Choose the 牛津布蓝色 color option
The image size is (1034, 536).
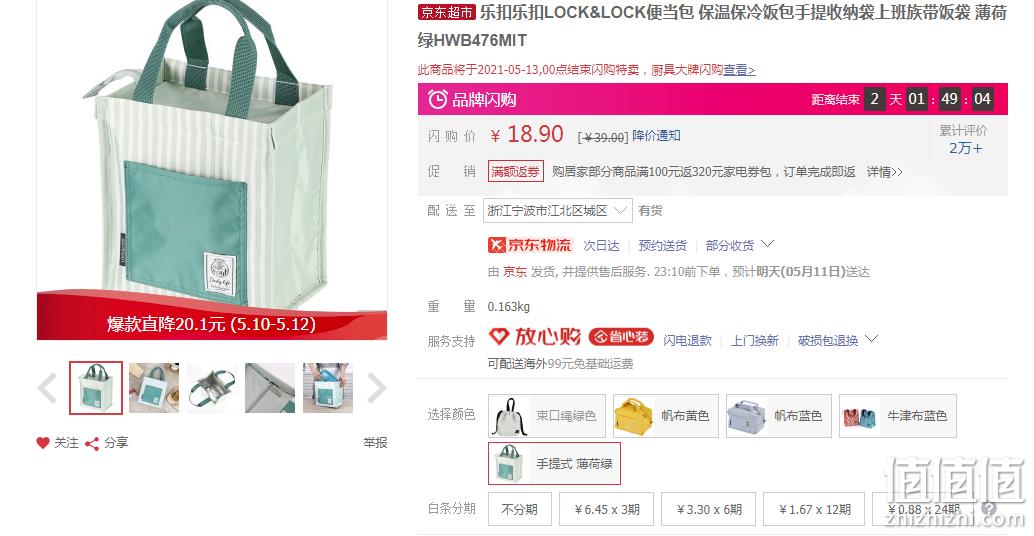(897, 415)
